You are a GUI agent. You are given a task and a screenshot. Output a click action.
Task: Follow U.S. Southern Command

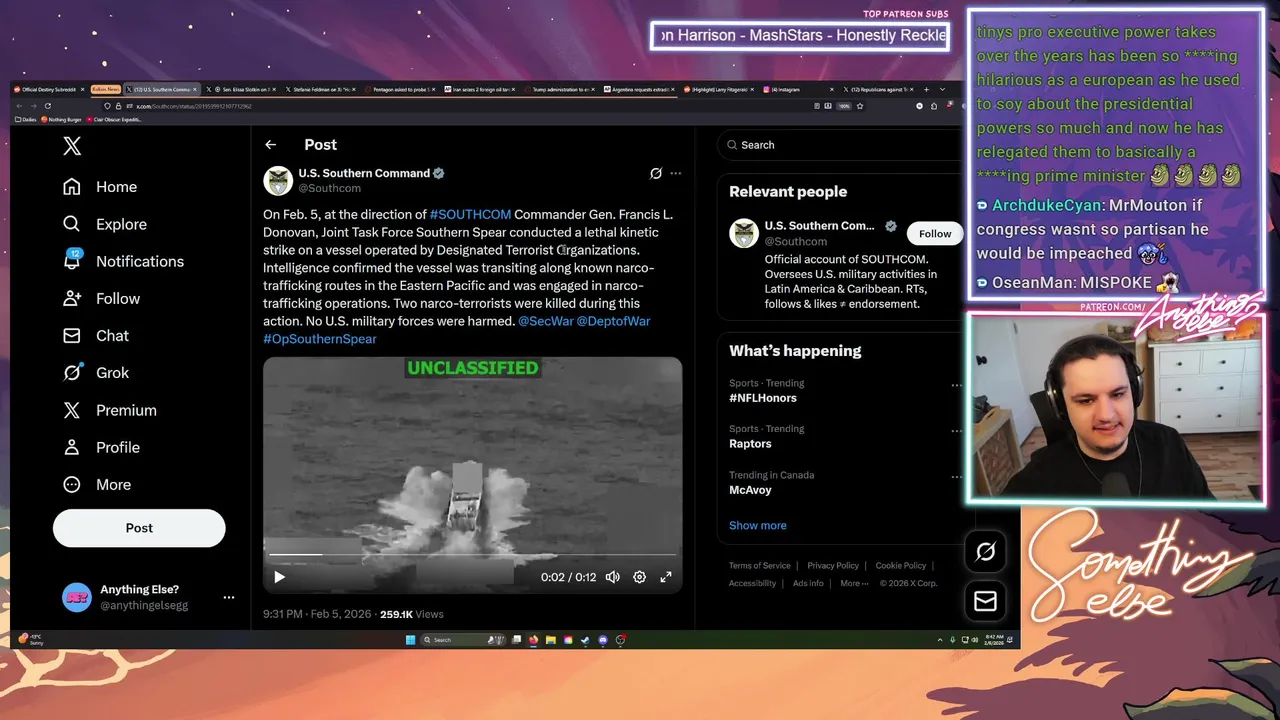tap(935, 234)
